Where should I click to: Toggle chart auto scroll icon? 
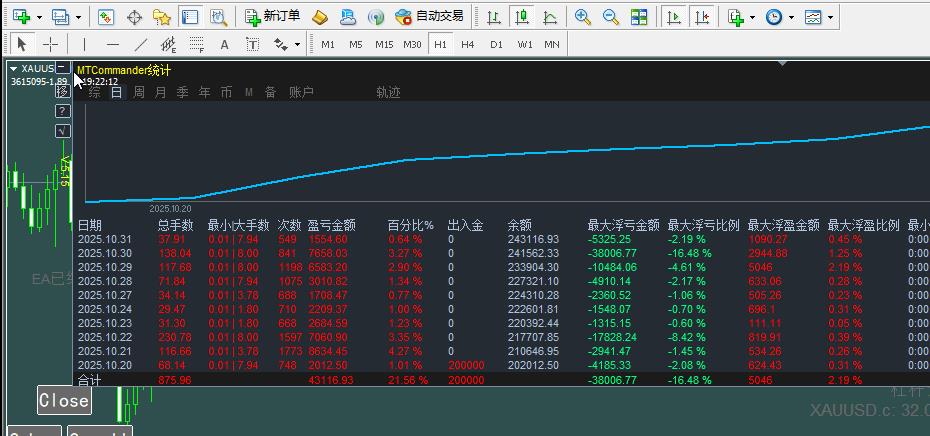674,17
